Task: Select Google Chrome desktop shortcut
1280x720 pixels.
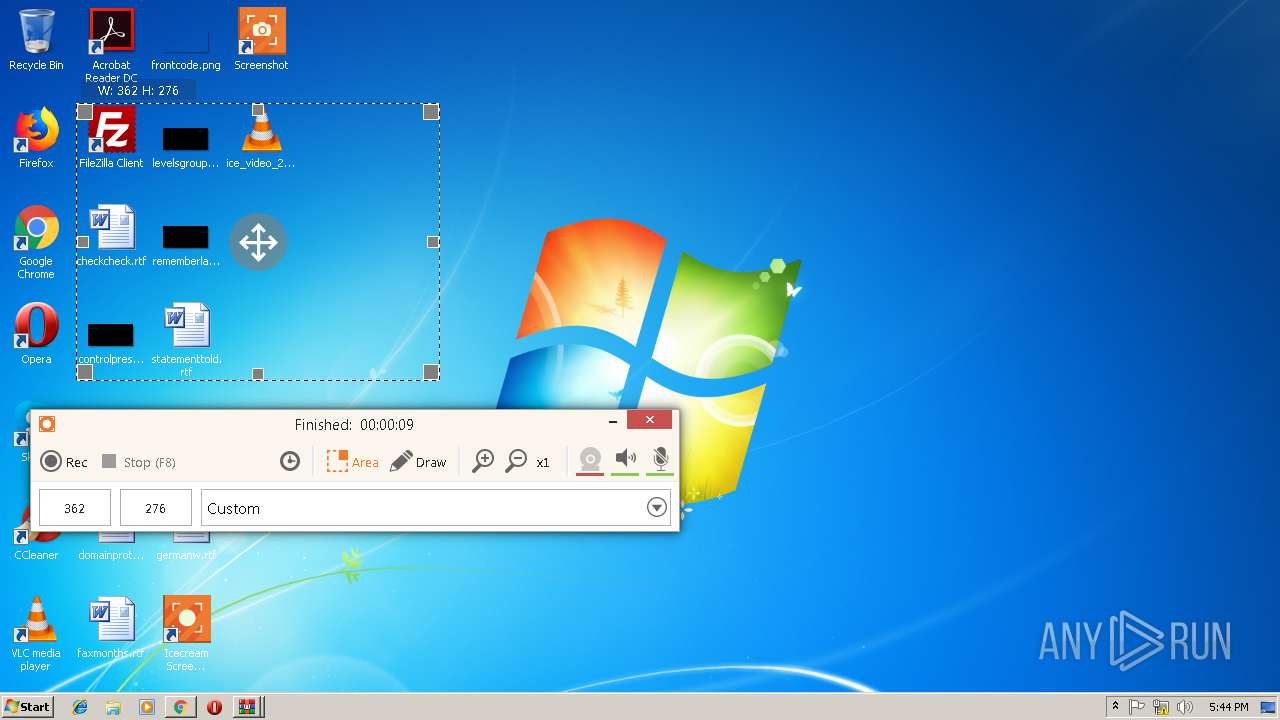Action: [x=36, y=242]
